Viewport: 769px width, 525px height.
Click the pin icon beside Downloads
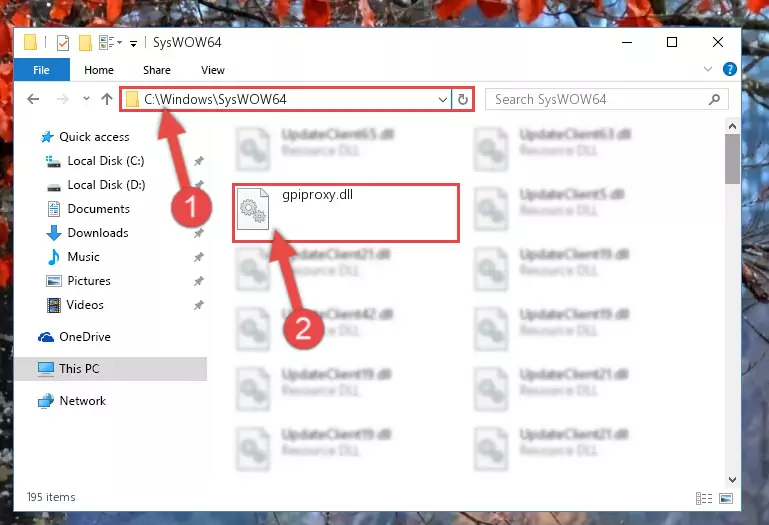tap(199, 233)
